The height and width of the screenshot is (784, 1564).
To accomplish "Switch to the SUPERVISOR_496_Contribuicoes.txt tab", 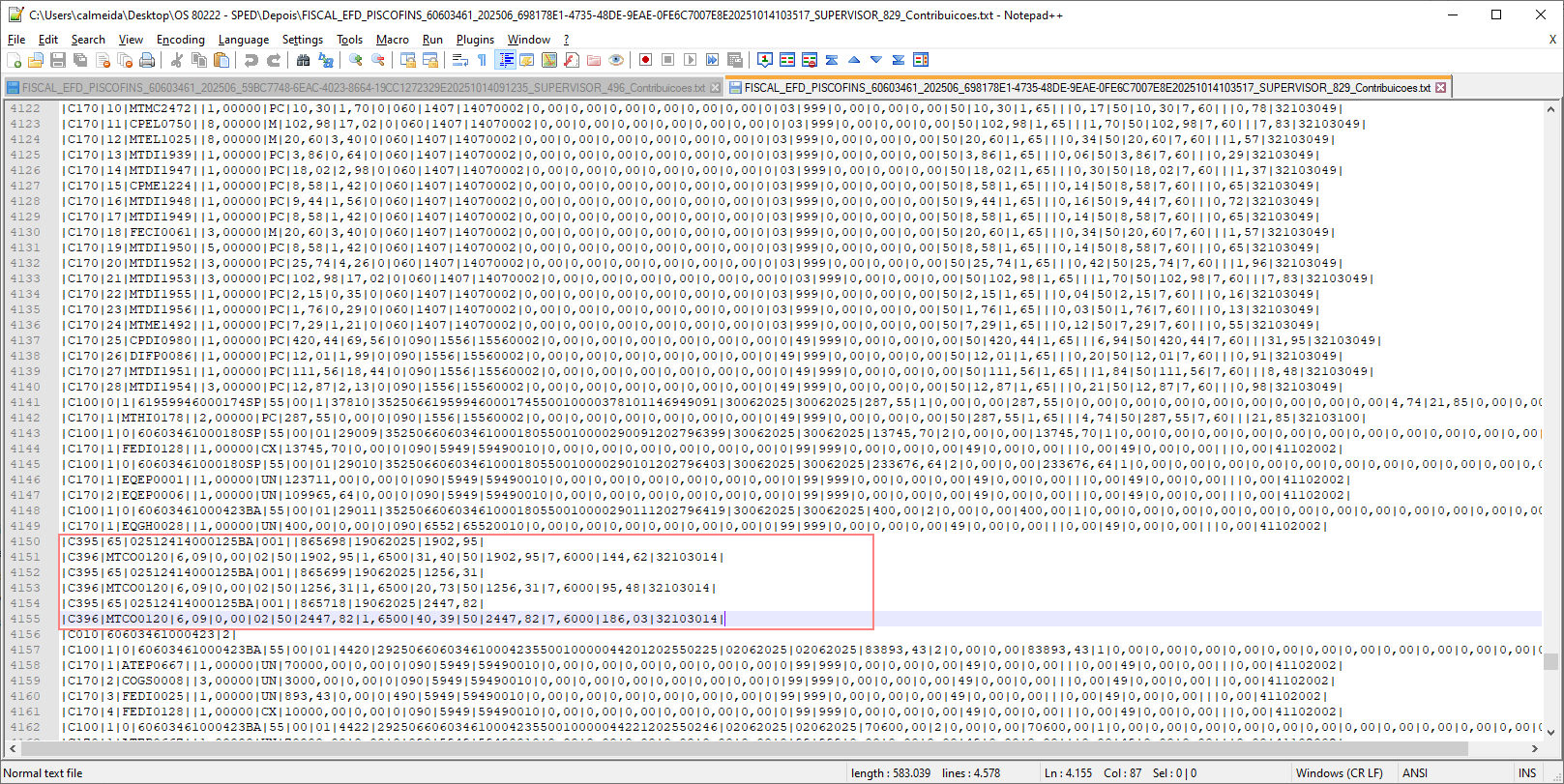I will (358, 87).
